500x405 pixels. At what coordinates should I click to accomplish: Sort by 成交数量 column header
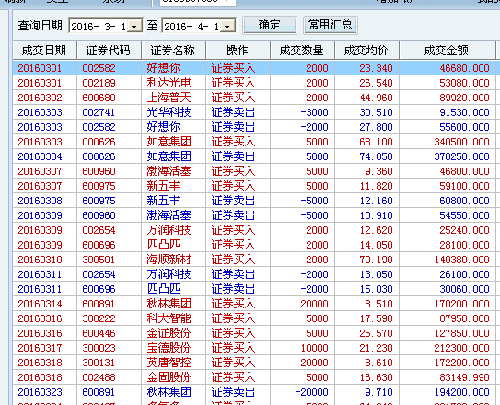(x=302, y=50)
